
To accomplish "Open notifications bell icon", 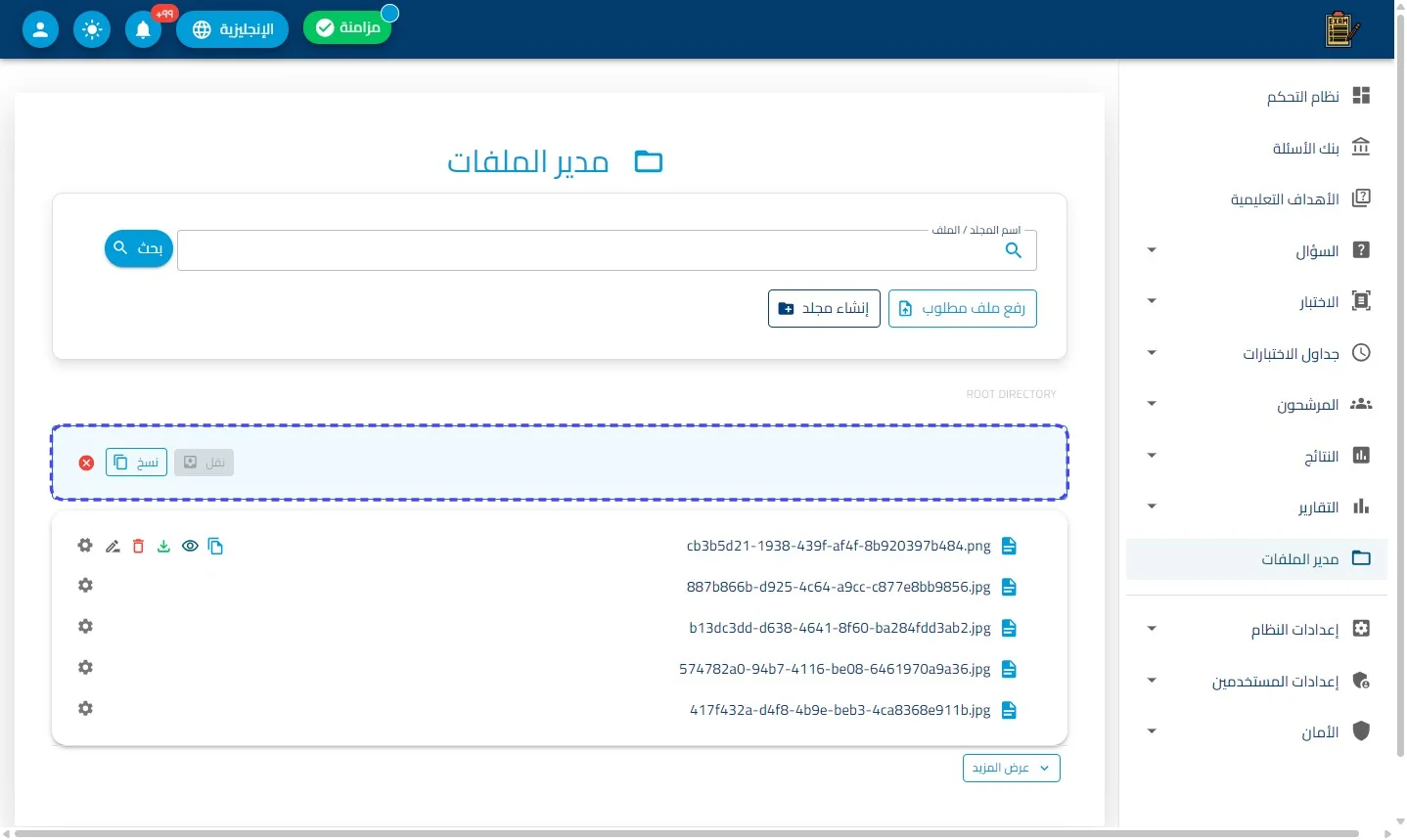I will coord(143,29).
